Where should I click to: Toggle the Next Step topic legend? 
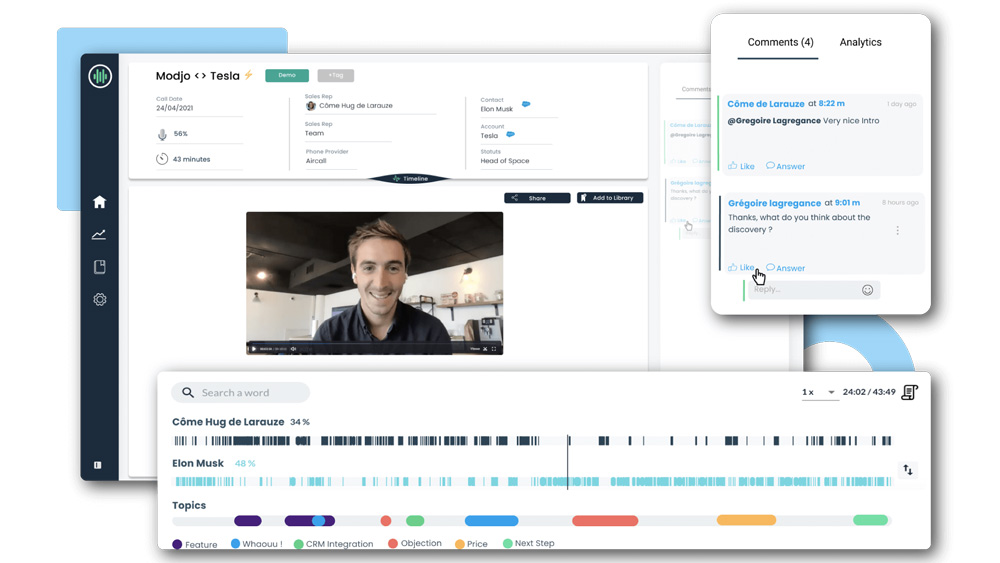coord(529,543)
